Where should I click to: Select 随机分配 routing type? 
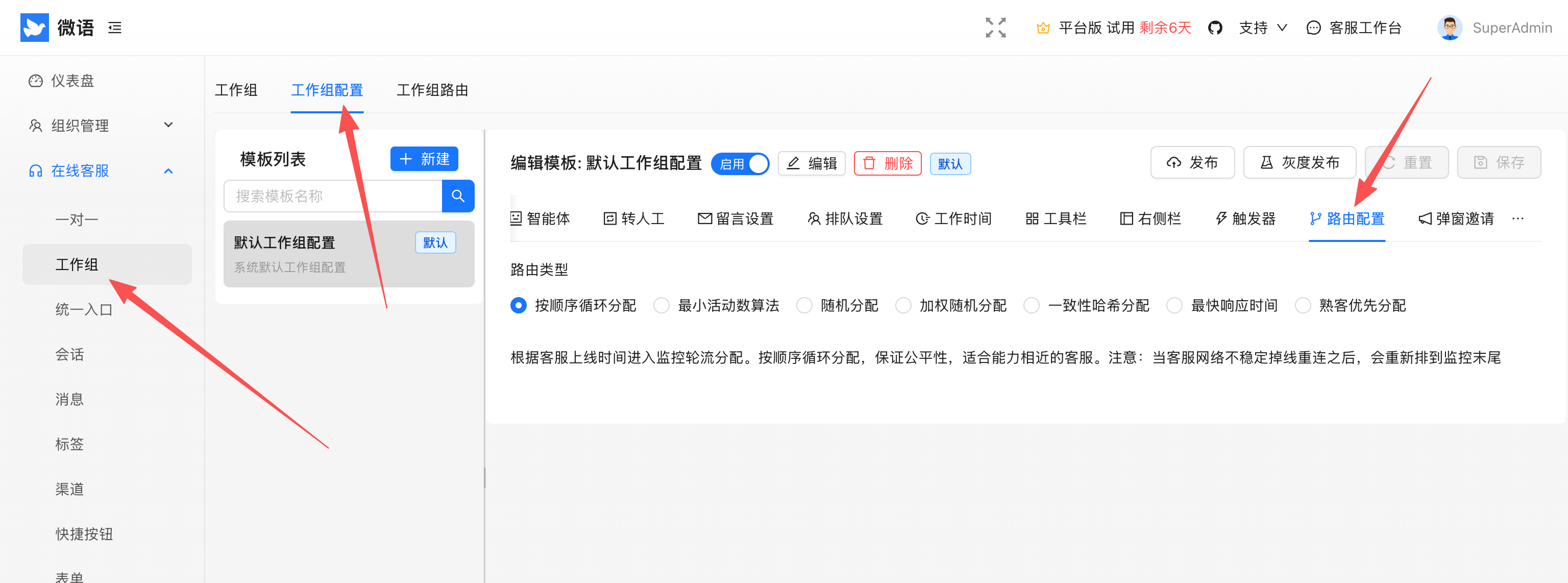coord(805,305)
